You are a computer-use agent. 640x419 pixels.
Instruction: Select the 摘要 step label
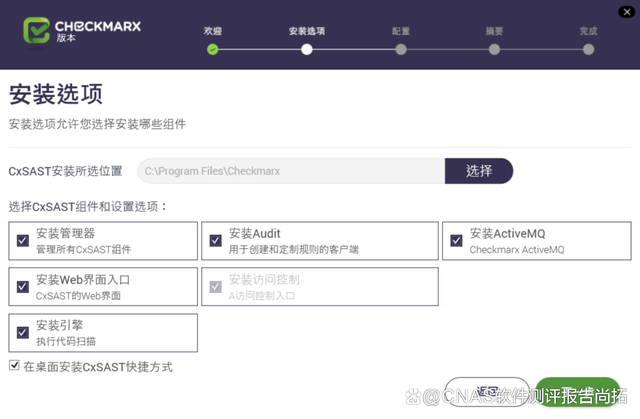(x=494, y=31)
